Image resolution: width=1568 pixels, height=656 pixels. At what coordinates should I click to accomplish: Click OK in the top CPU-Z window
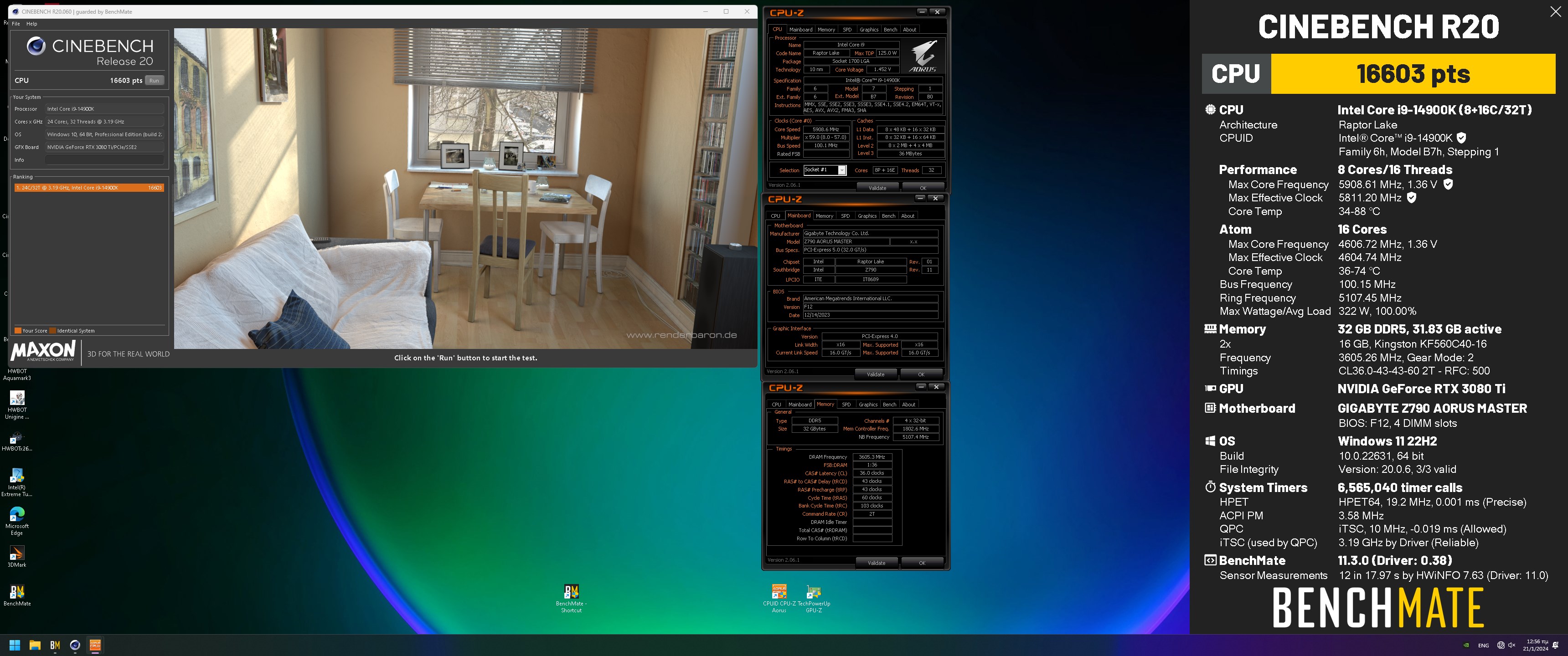click(x=923, y=188)
